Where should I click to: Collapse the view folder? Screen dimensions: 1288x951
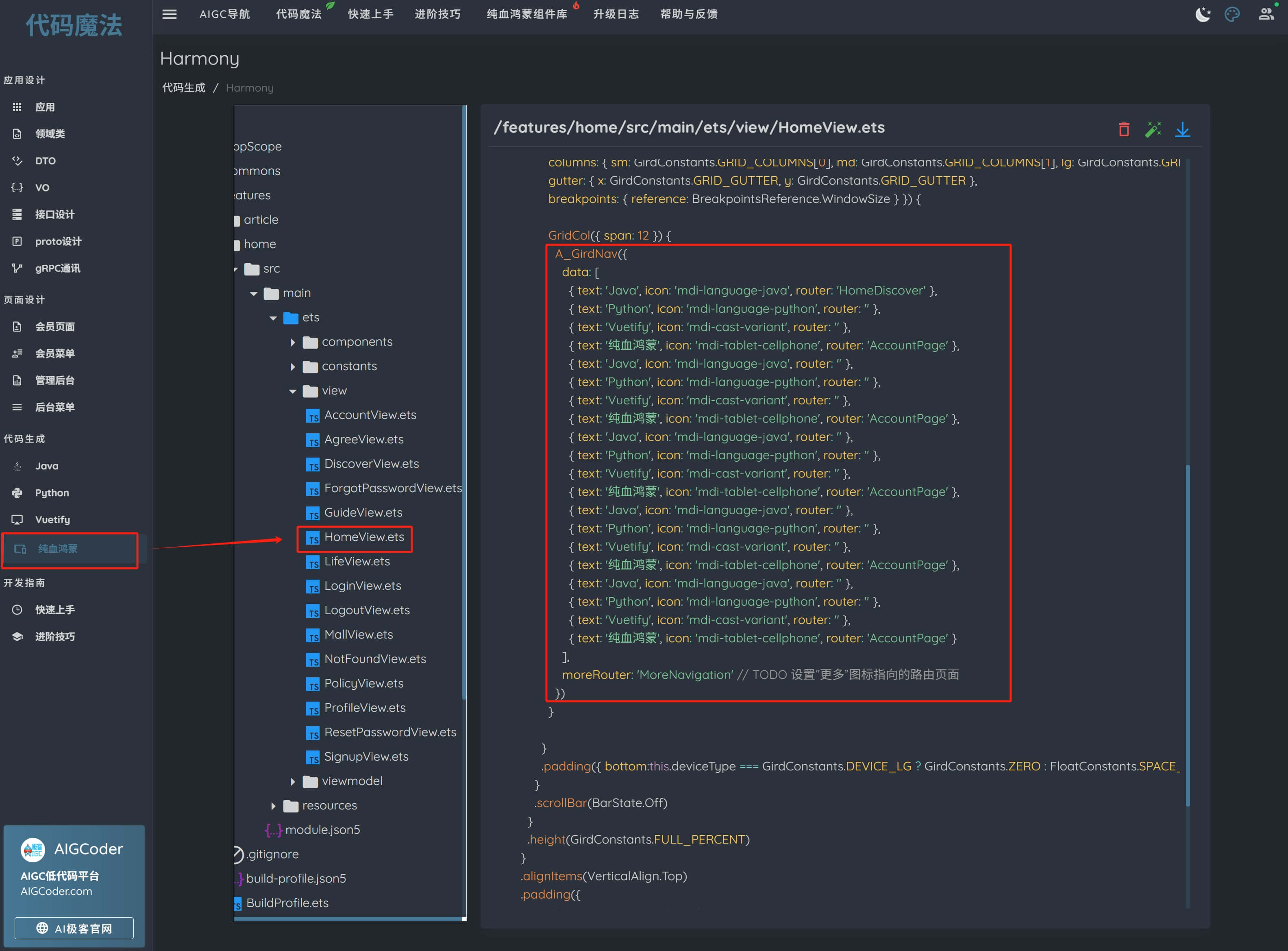[x=293, y=391]
